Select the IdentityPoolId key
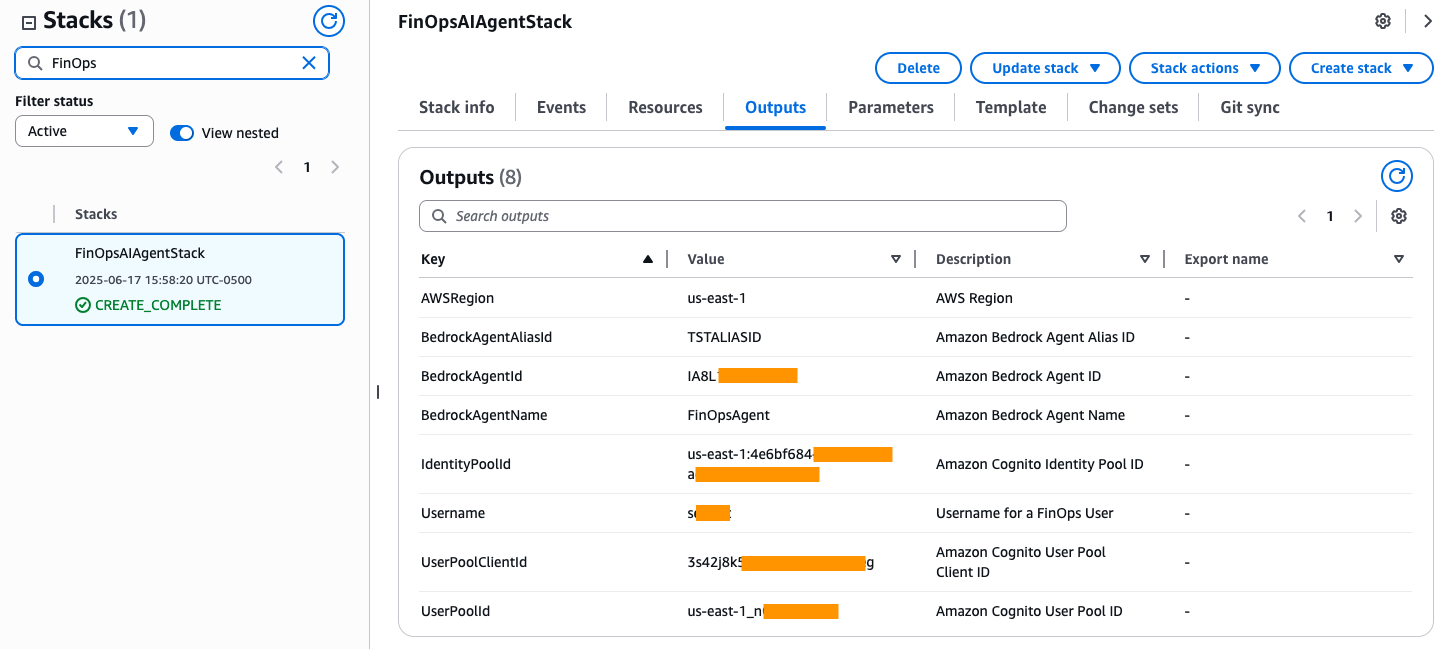The width and height of the screenshot is (1448, 649). [466, 464]
